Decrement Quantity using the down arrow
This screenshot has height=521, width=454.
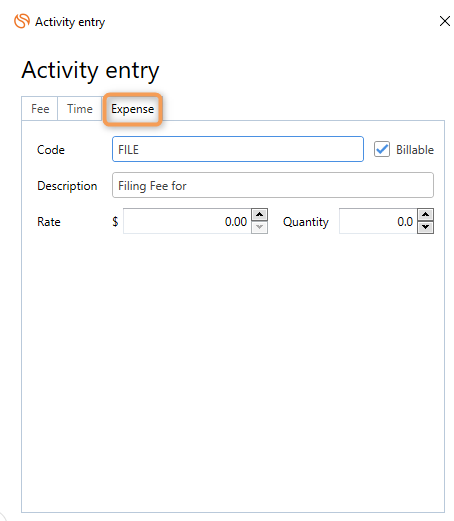(425, 228)
